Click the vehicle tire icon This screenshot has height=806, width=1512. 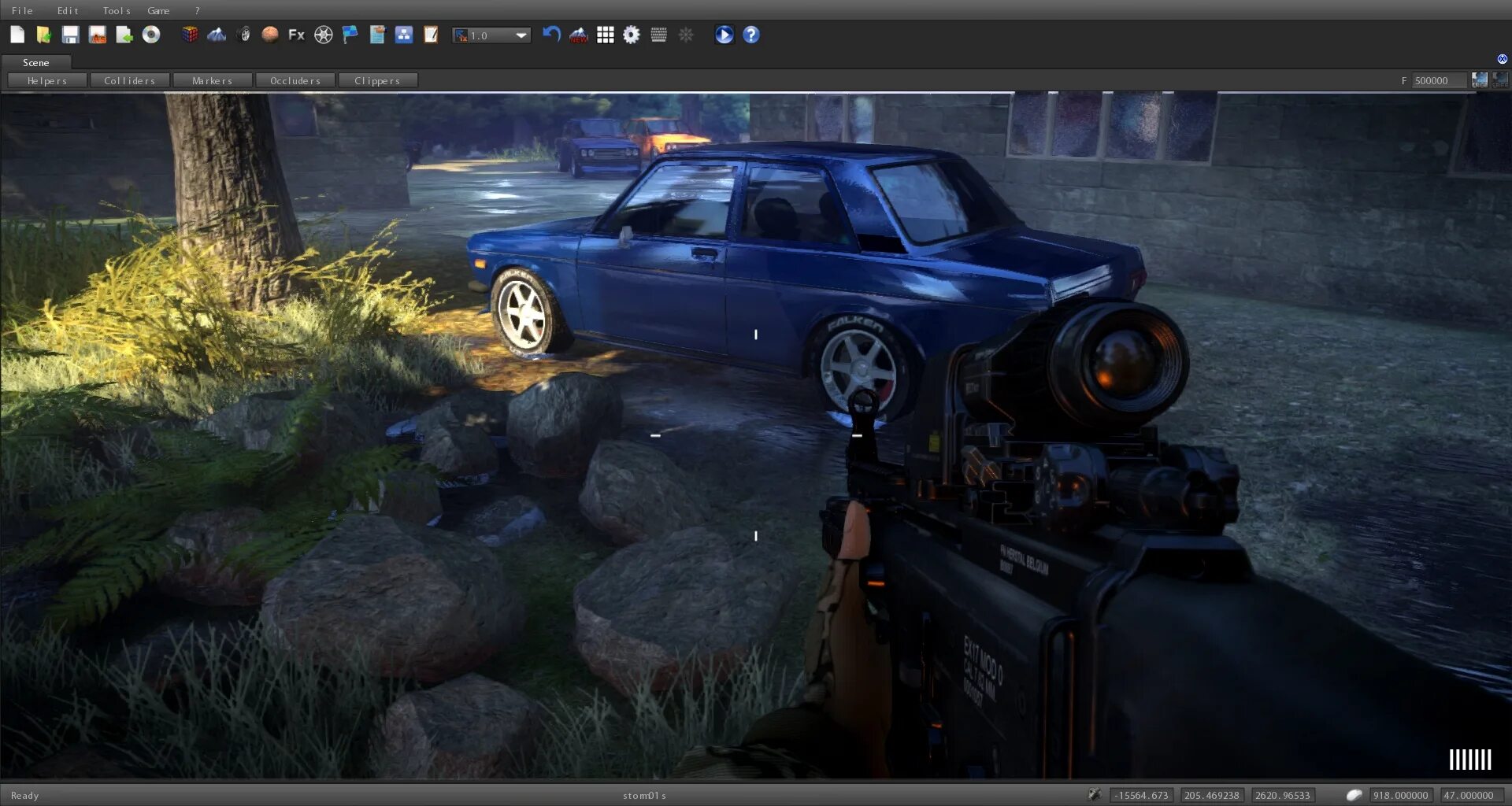point(244,35)
